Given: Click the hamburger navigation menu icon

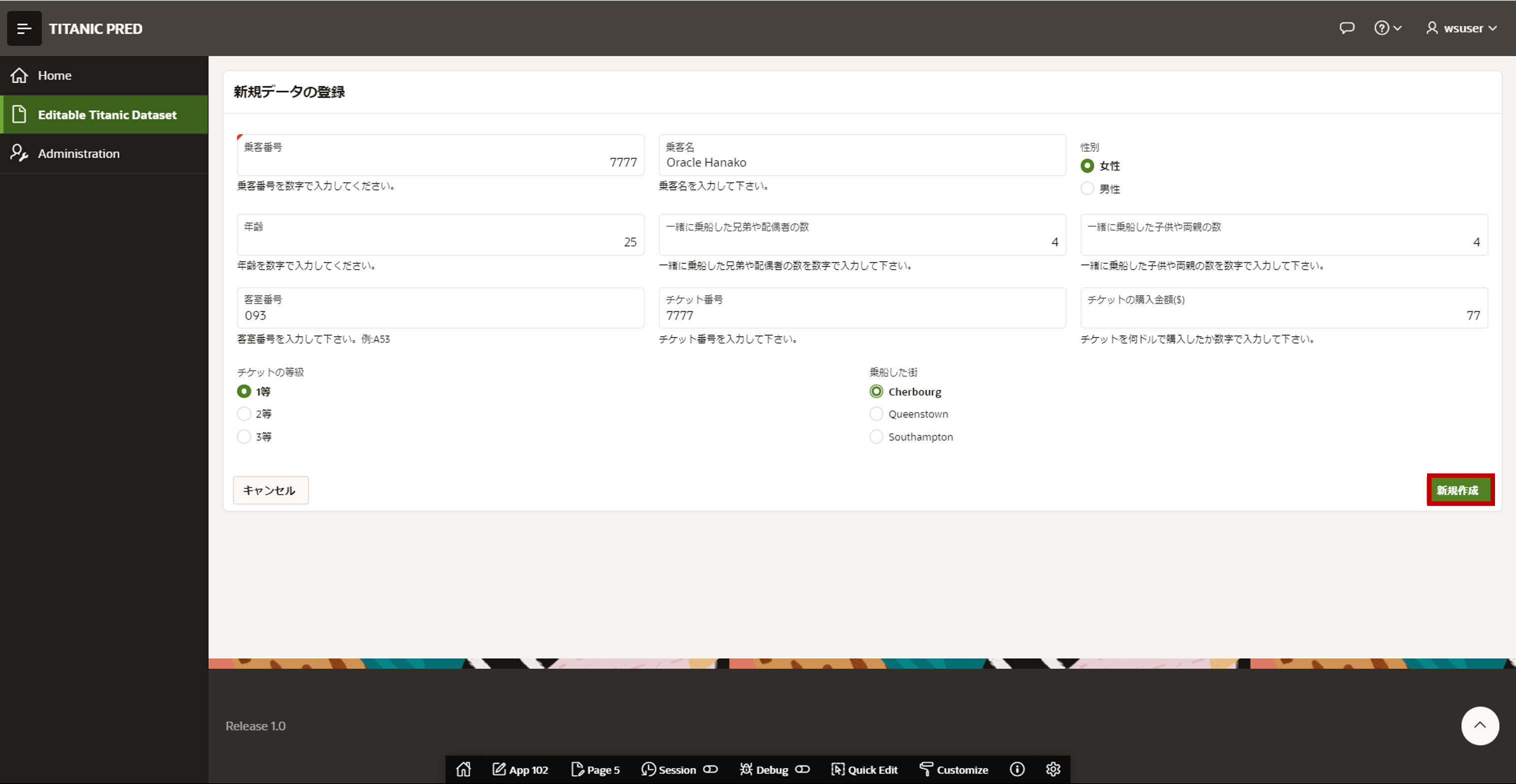Looking at the screenshot, I should click(x=24, y=28).
